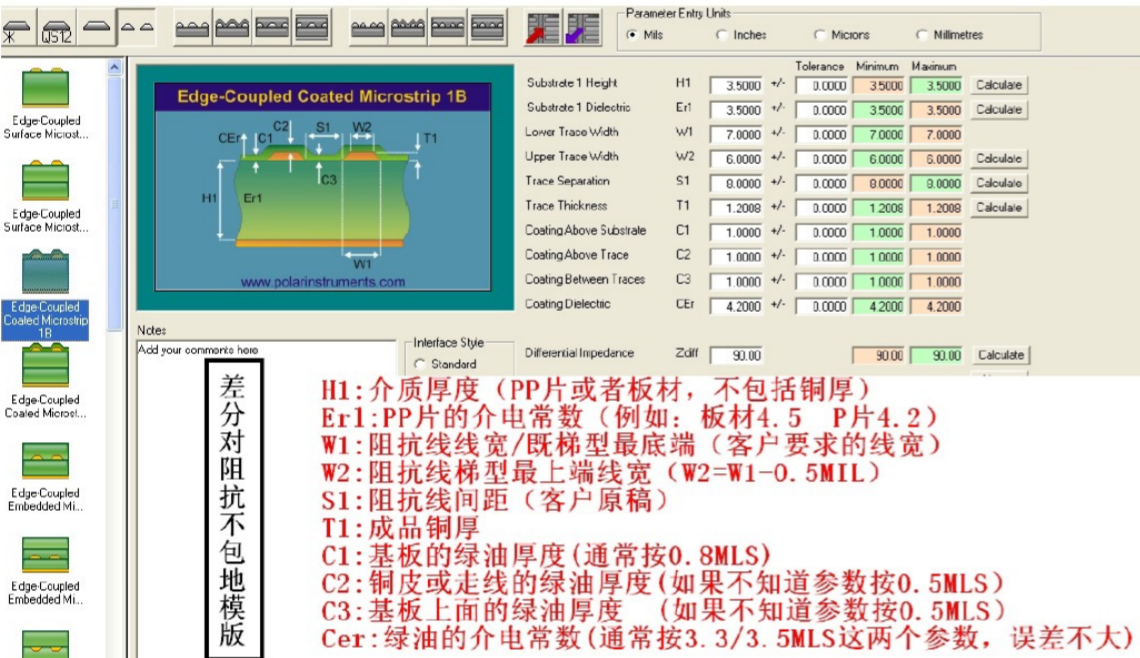Calculate the Trace Separation S1

998,183
